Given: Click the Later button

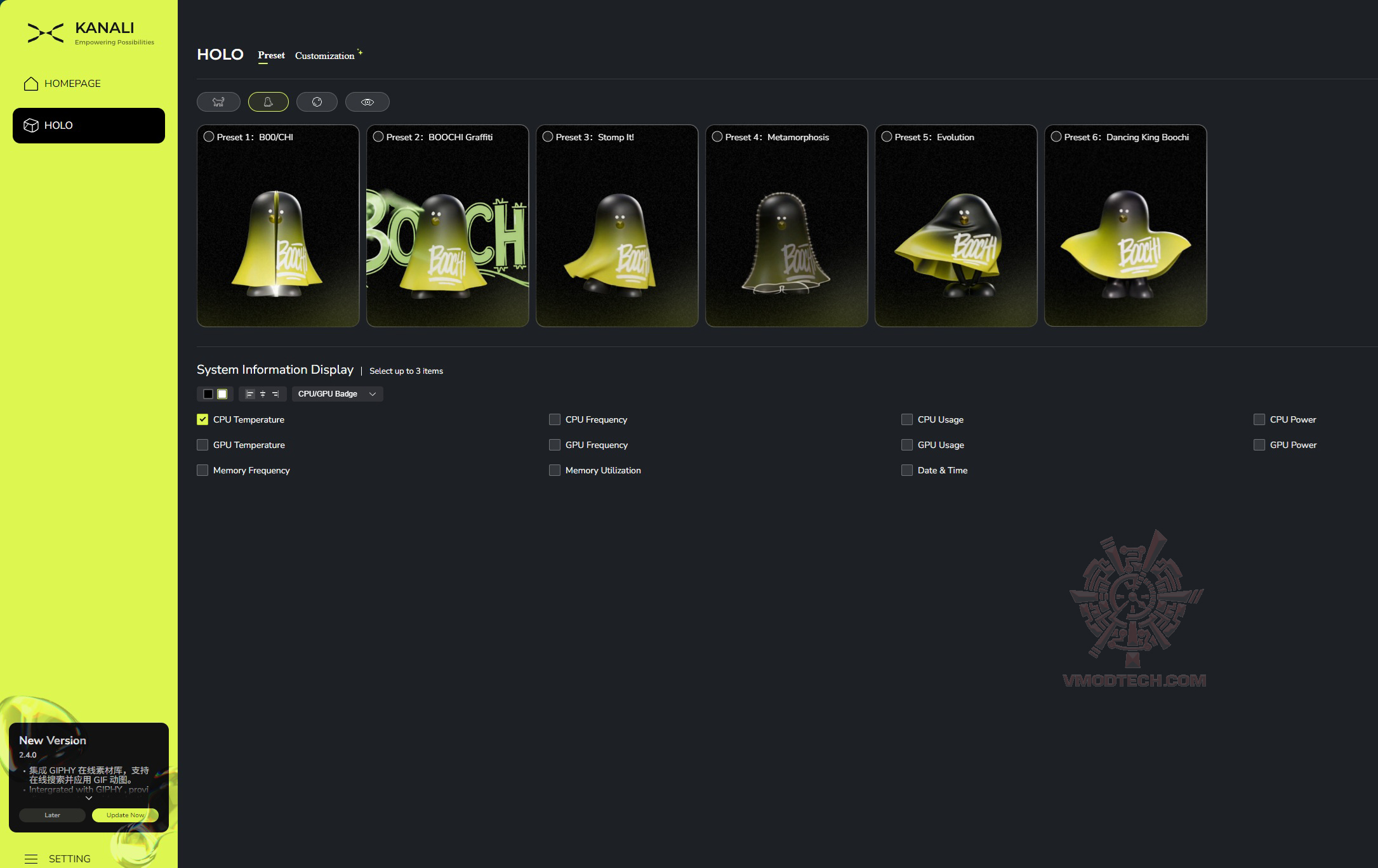Looking at the screenshot, I should [52, 815].
